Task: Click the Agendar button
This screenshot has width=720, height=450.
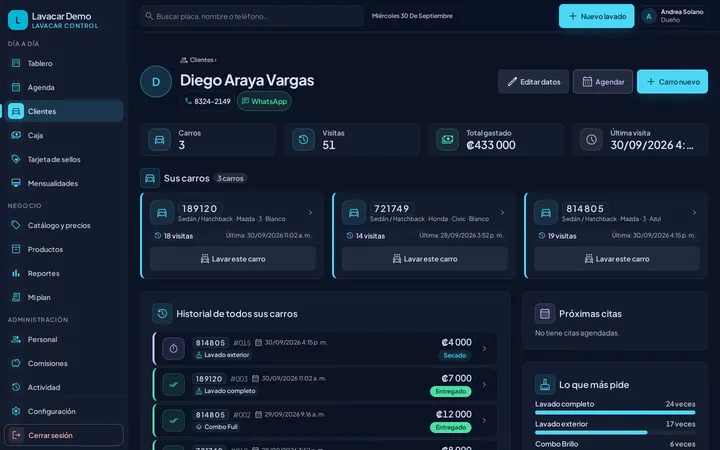Action: (603, 82)
